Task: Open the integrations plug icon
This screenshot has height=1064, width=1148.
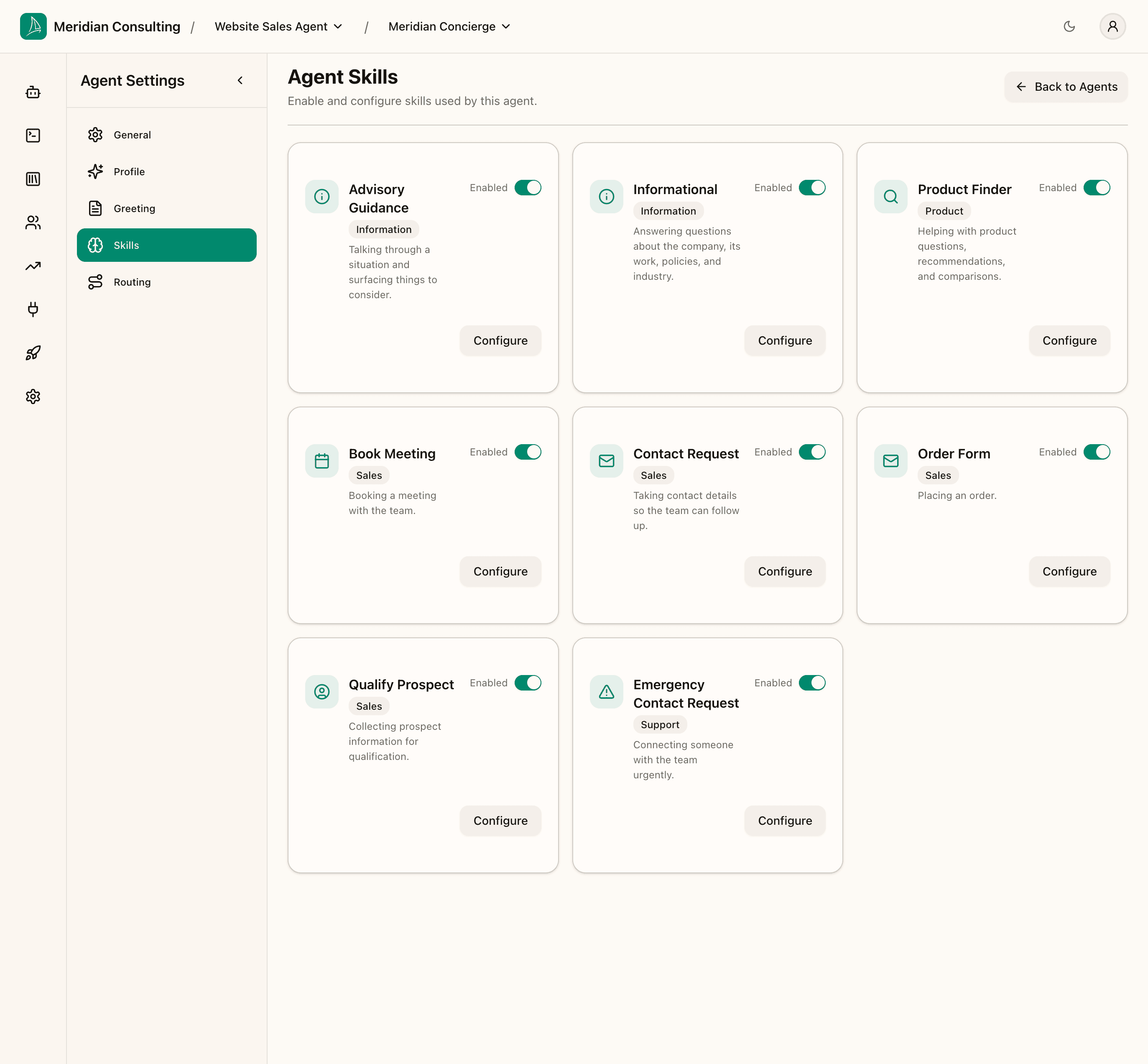Action: pos(33,309)
